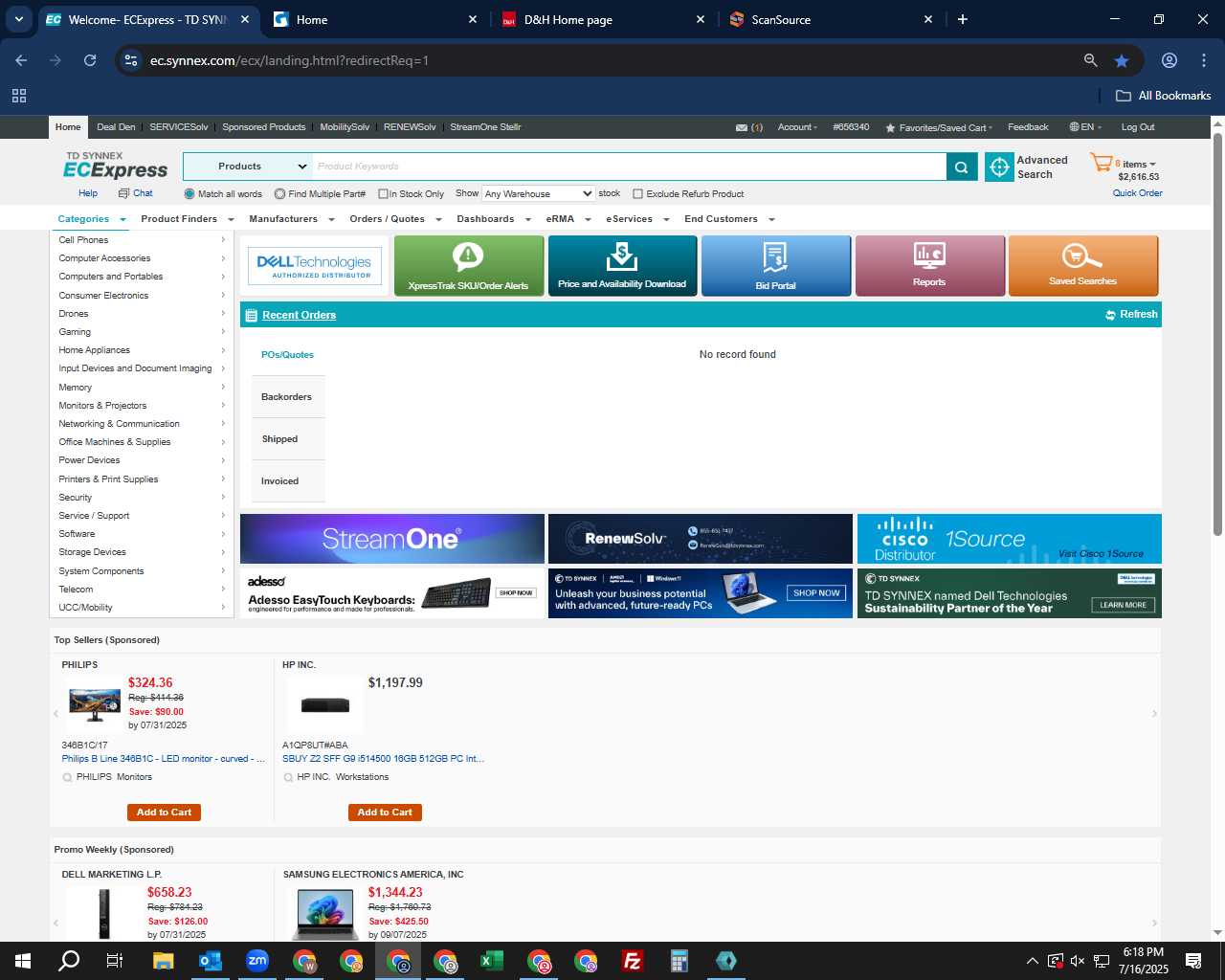Open the Saved Searches tile

pos(1083,266)
